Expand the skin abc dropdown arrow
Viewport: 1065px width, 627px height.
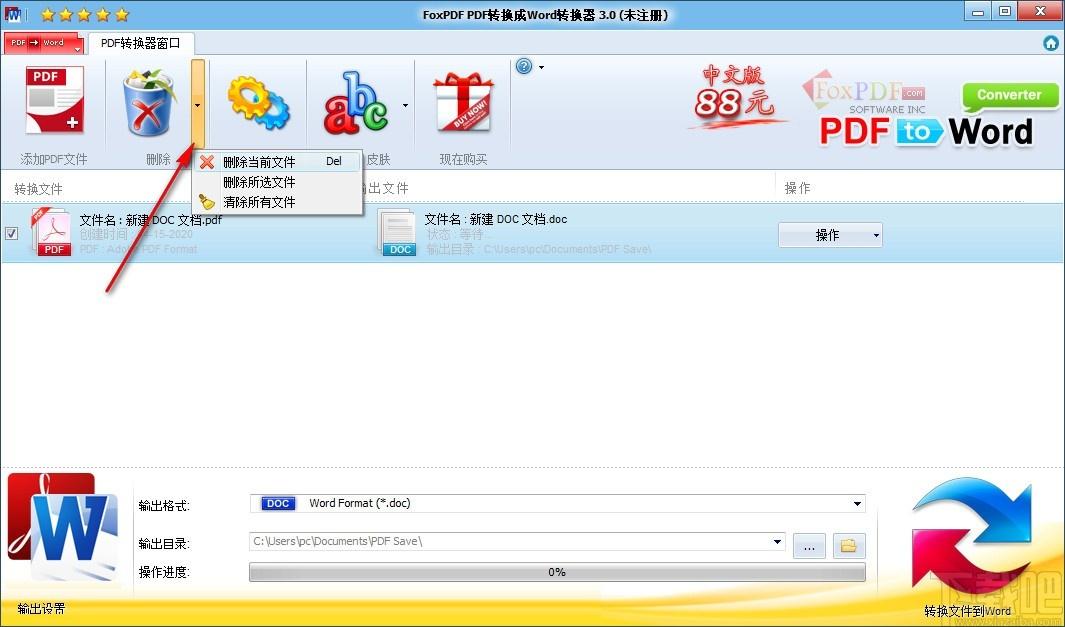pyautogui.click(x=405, y=105)
